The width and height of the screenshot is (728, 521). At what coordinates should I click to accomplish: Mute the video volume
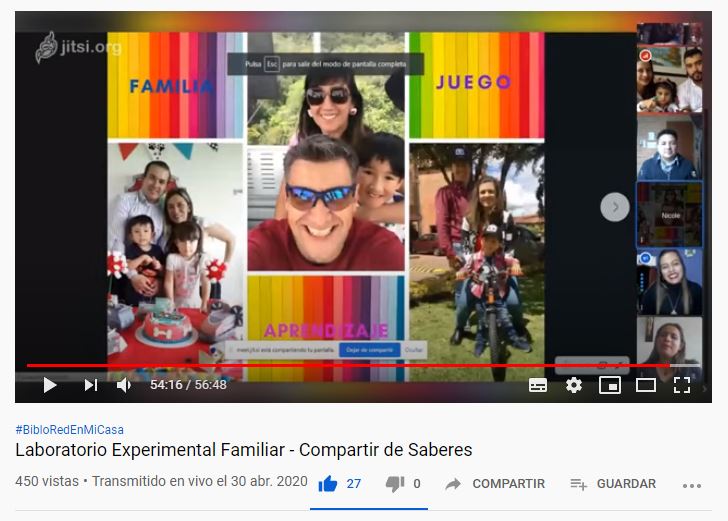124,385
